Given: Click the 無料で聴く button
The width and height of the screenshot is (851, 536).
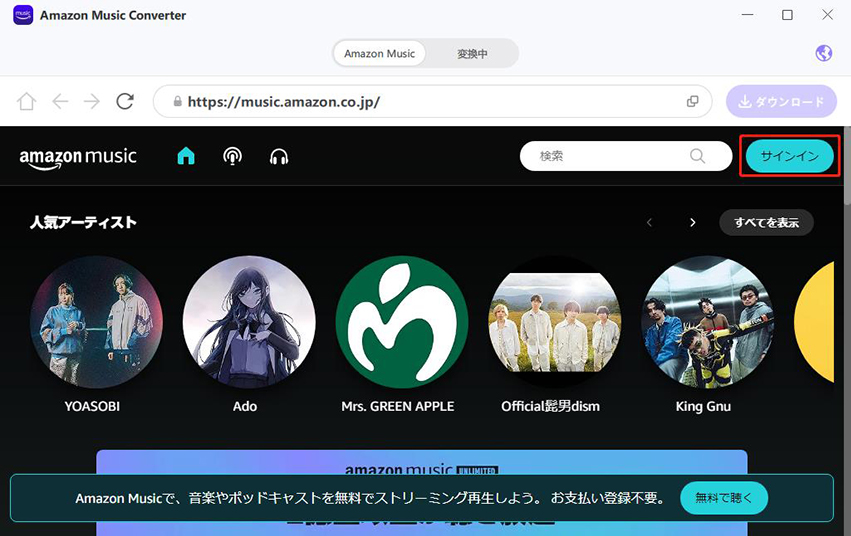Looking at the screenshot, I should [x=723, y=498].
